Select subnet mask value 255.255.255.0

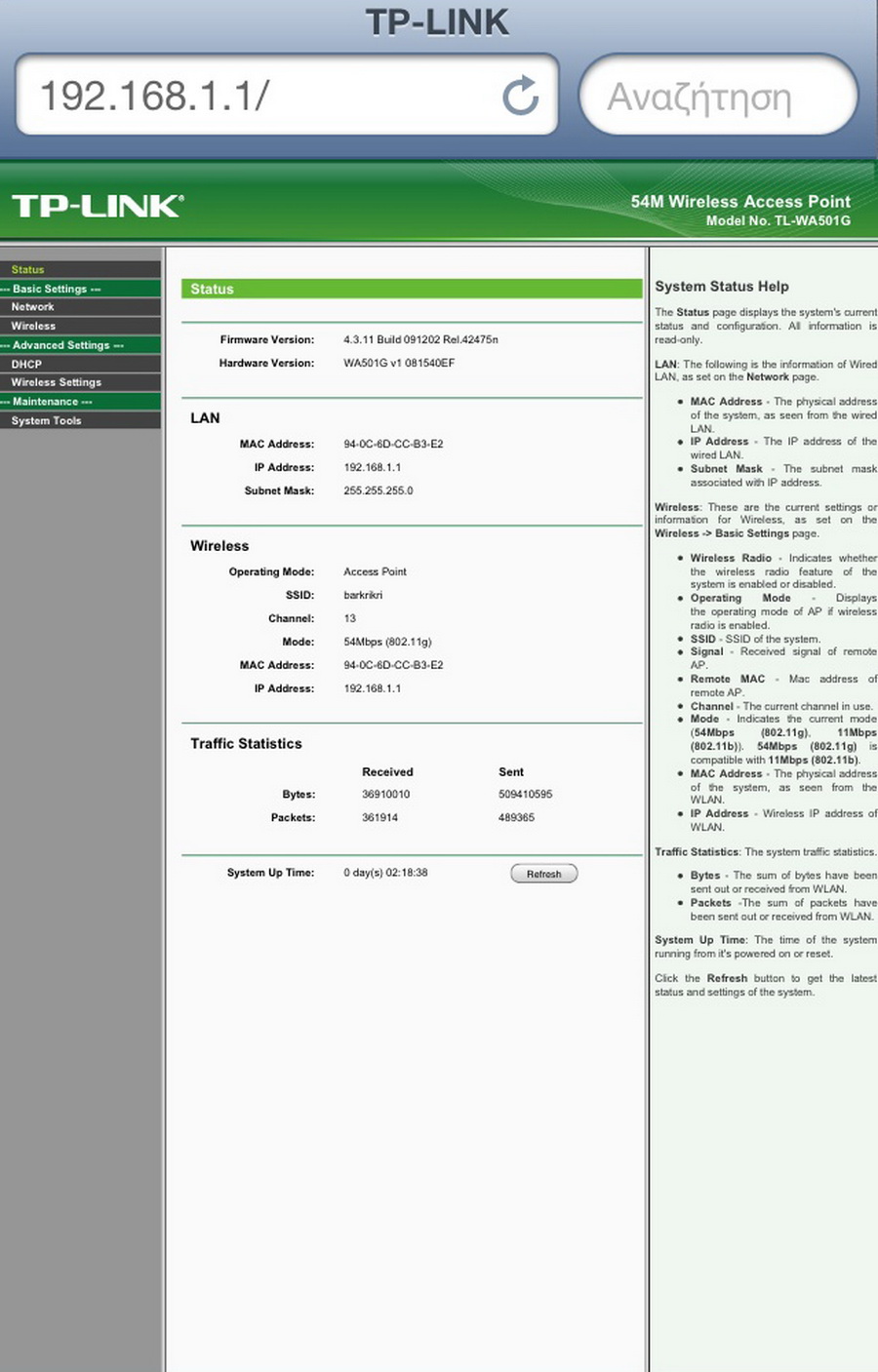pyautogui.click(x=378, y=490)
